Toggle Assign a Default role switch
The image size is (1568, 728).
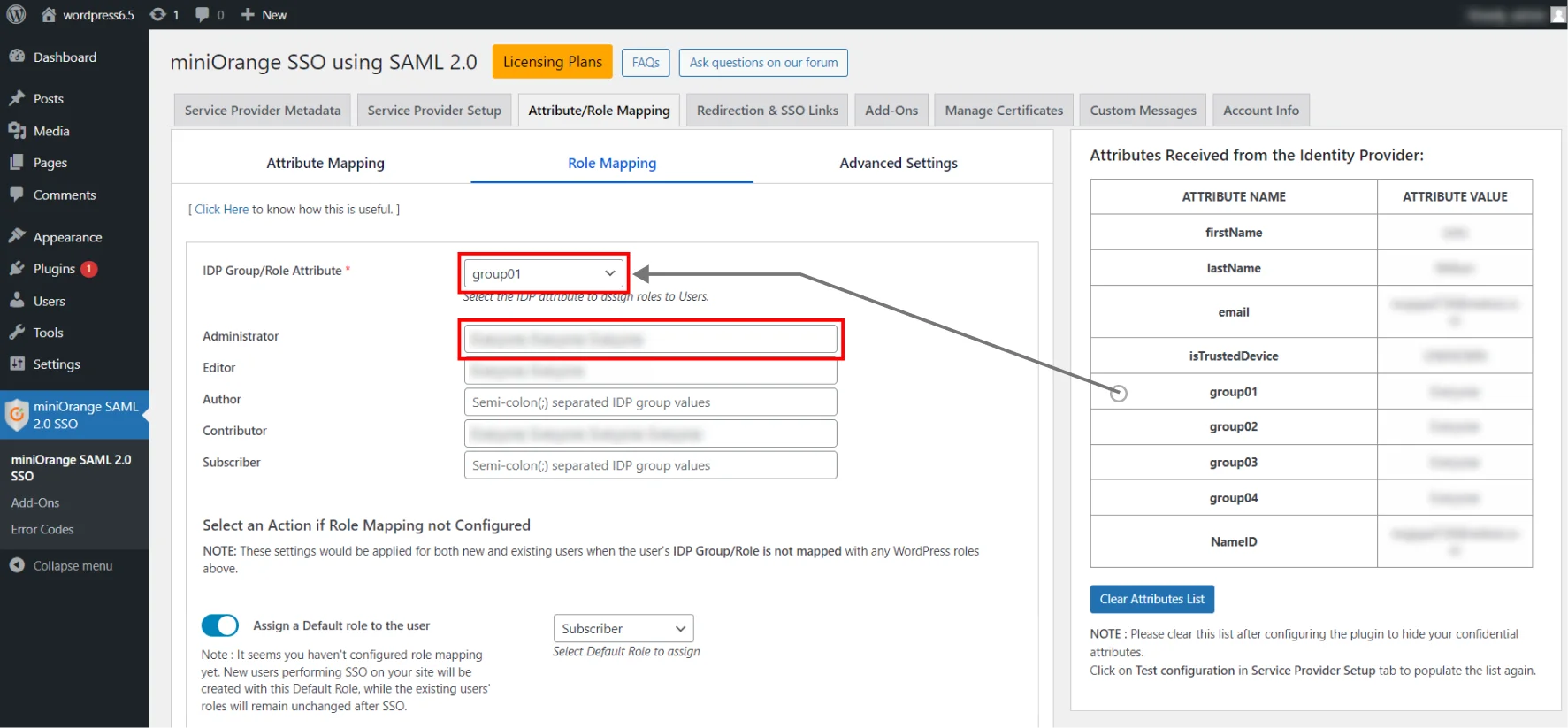220,625
